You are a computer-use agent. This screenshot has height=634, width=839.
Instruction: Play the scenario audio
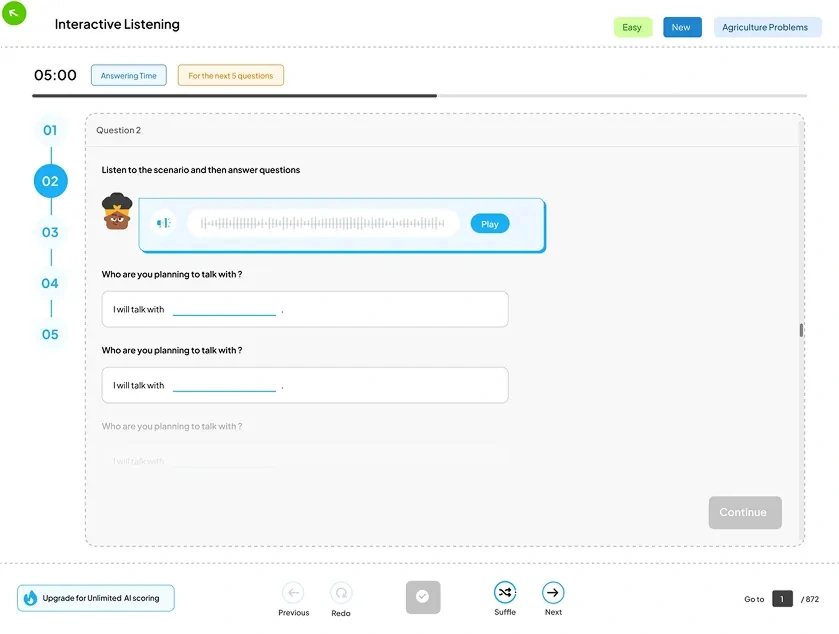(x=489, y=224)
